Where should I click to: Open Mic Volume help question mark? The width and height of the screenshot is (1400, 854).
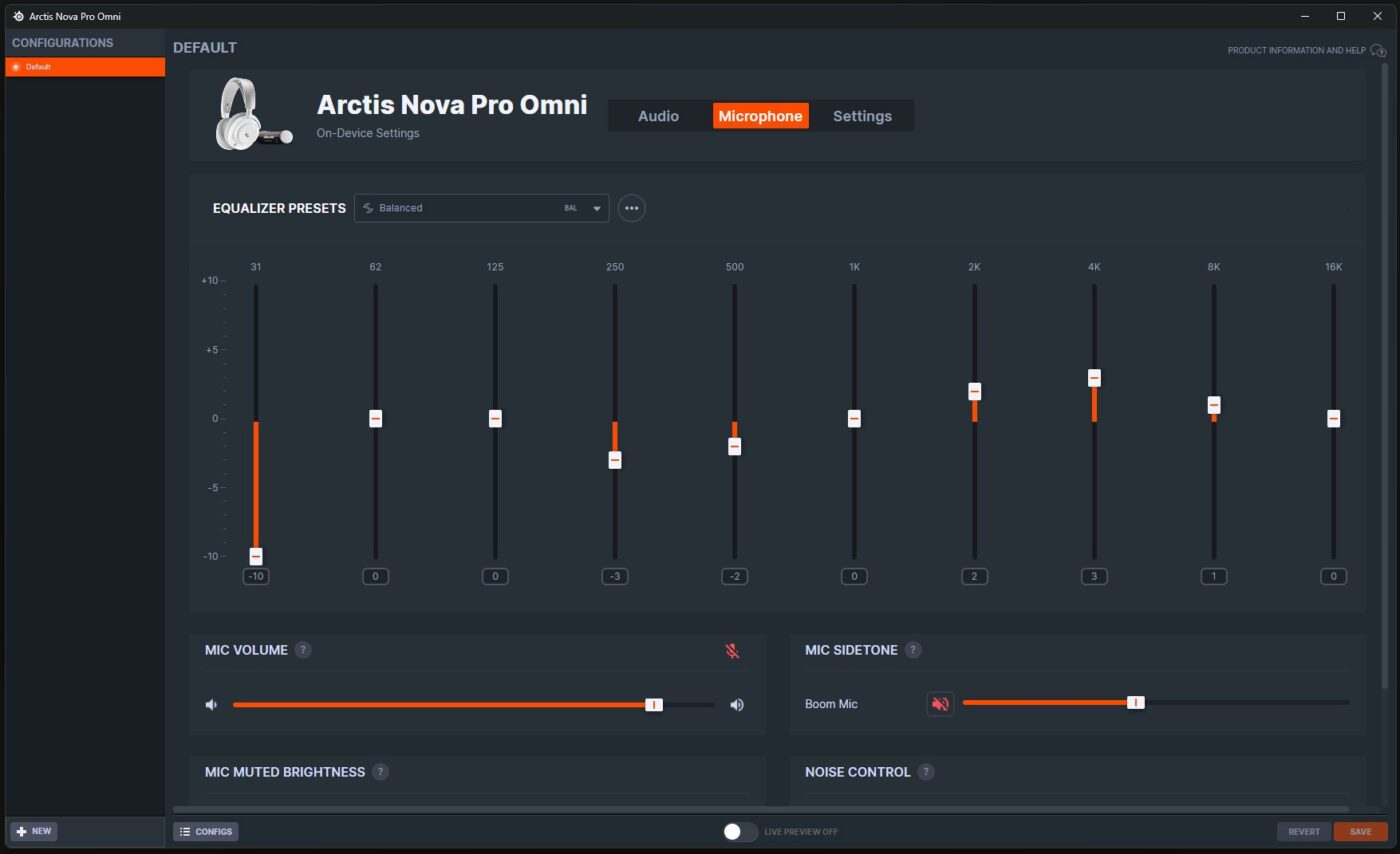(x=303, y=650)
